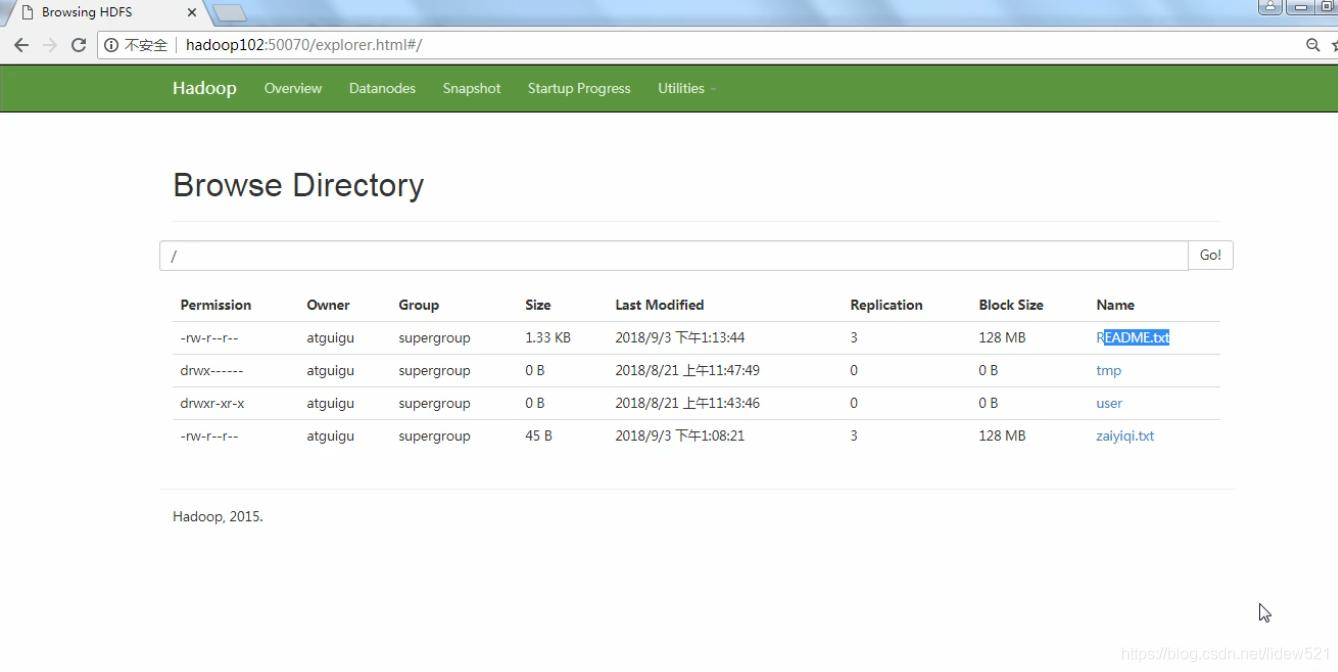Viewport: 1338px width, 672px height.
Task: Click the 2018/8/21 上午11:47:49 timestamp
Action: (x=687, y=370)
